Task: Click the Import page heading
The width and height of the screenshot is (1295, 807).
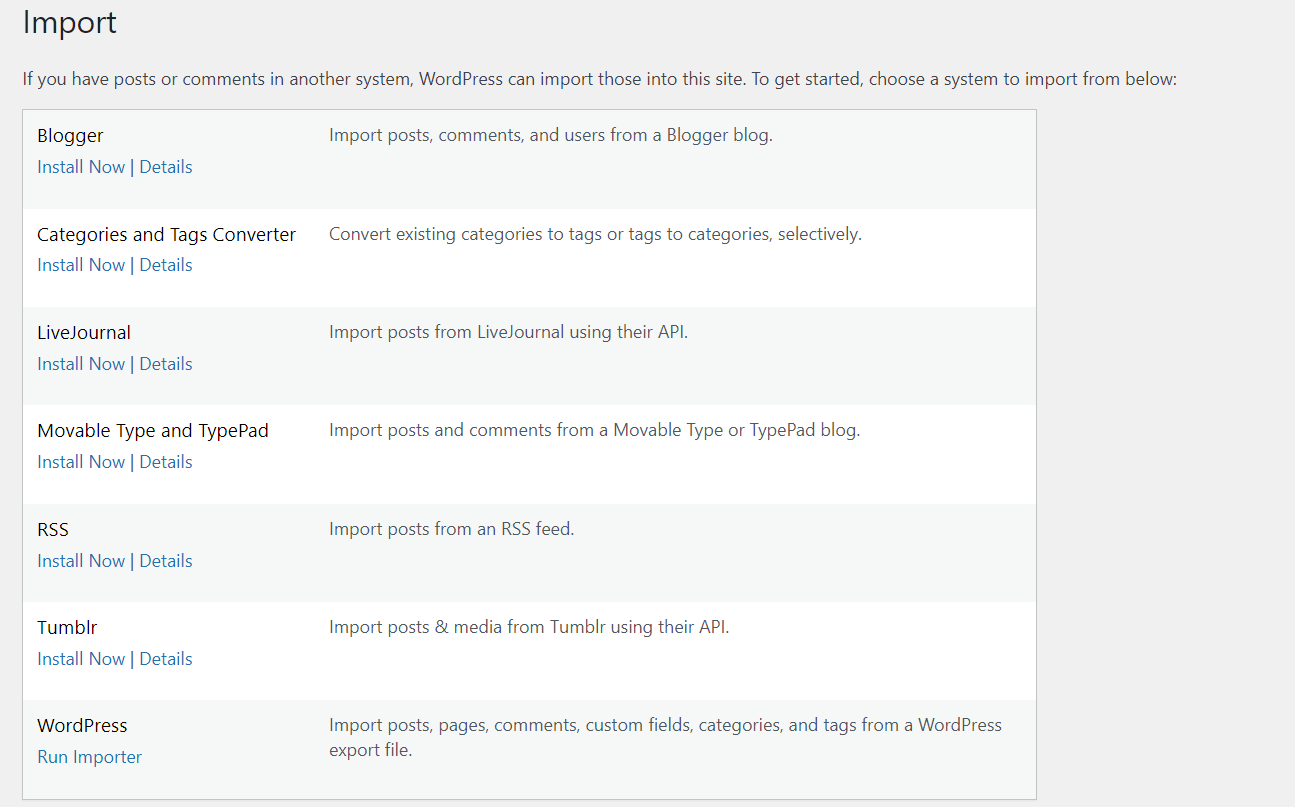Action: 69,22
